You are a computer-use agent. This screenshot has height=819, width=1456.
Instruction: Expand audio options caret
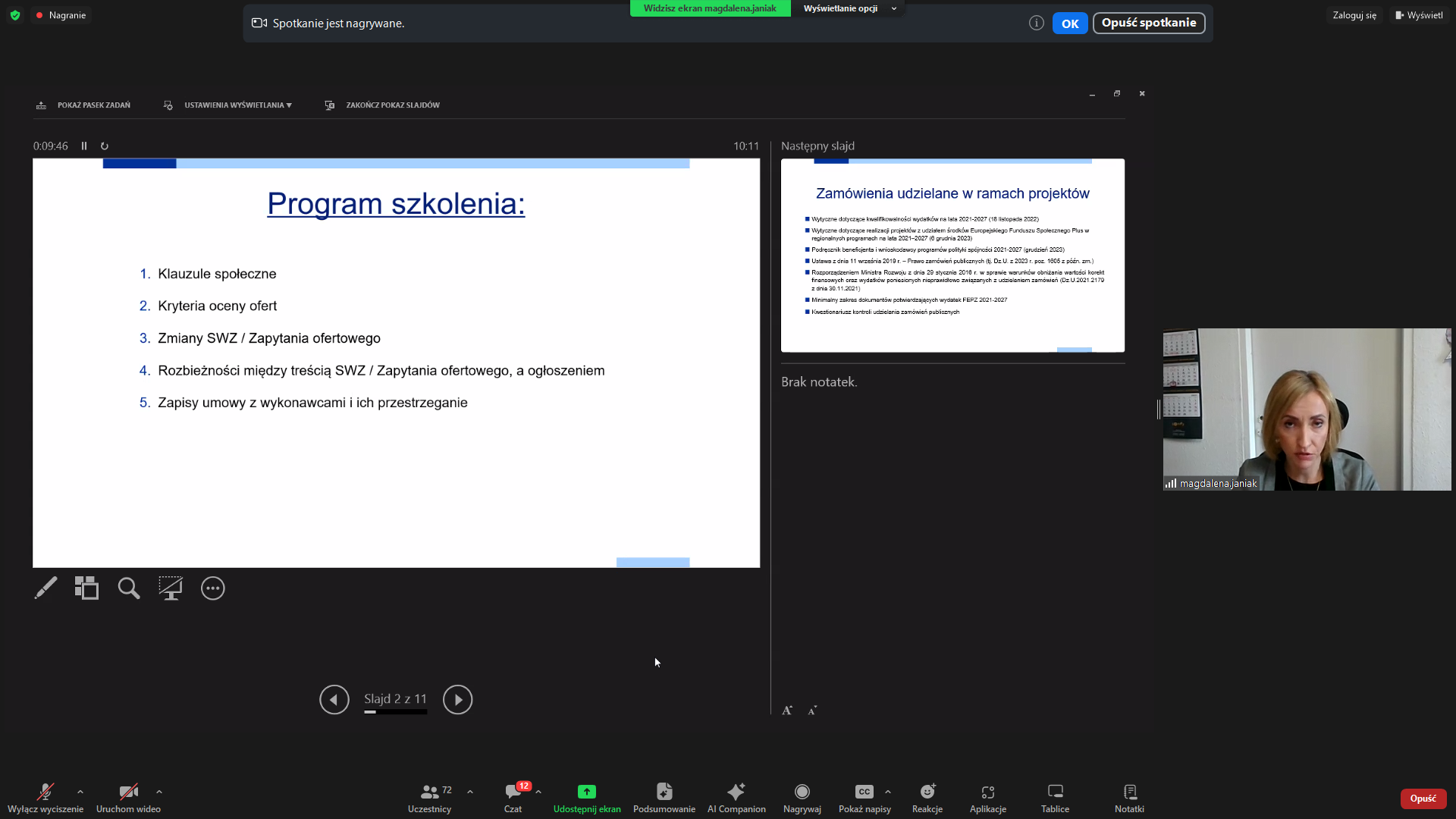point(80,792)
